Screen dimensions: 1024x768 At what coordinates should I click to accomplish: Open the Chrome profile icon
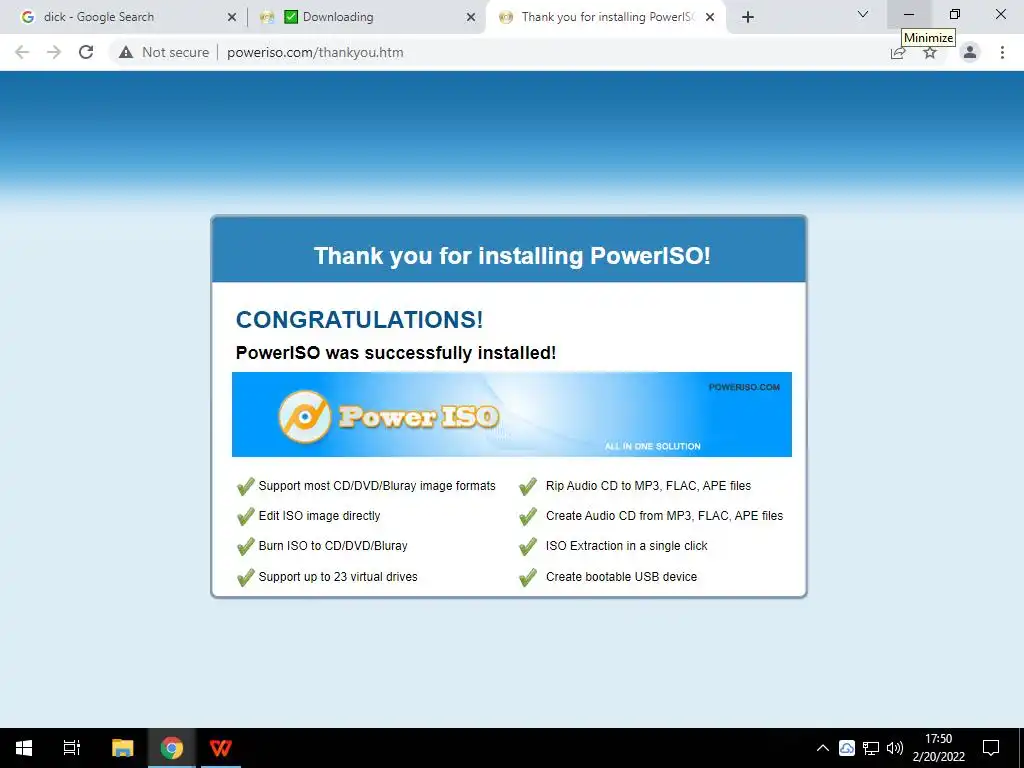[x=970, y=52]
